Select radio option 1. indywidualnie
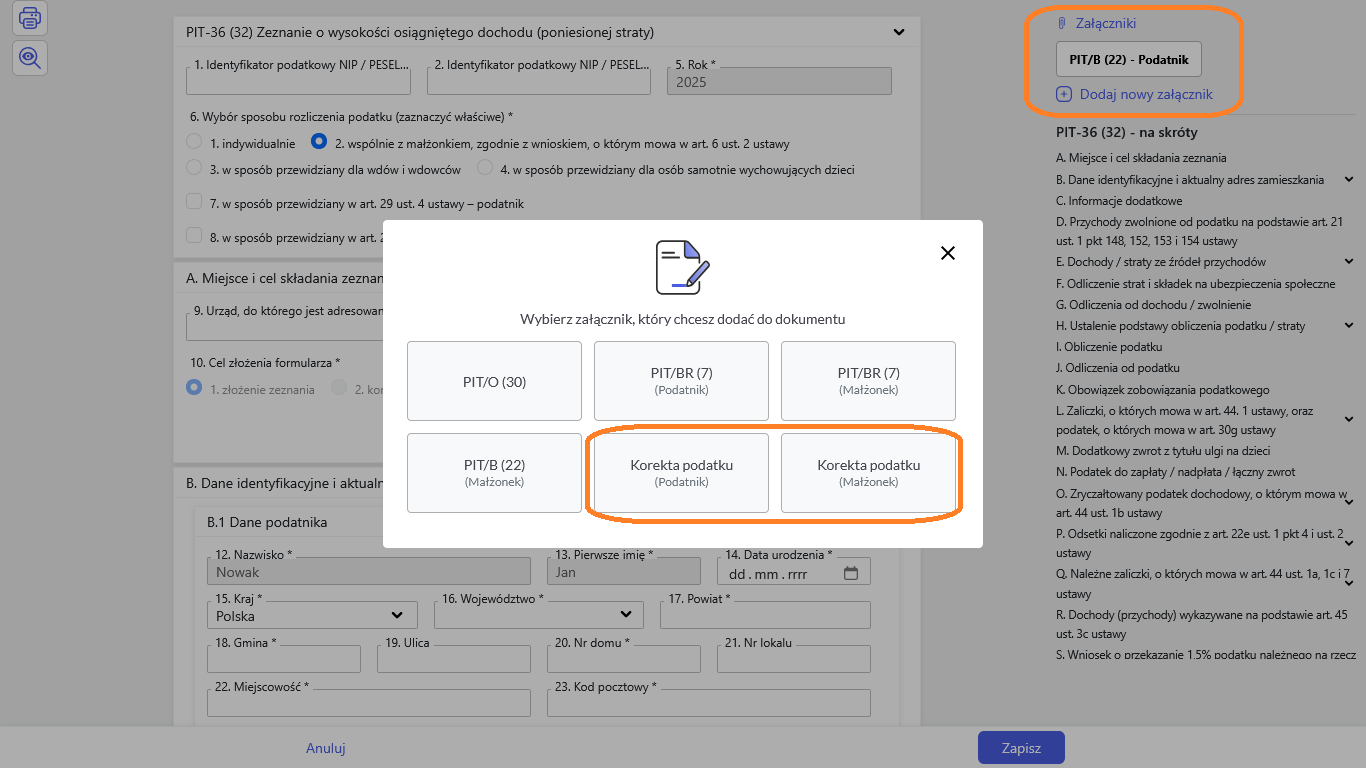1366x768 pixels. tap(195, 142)
